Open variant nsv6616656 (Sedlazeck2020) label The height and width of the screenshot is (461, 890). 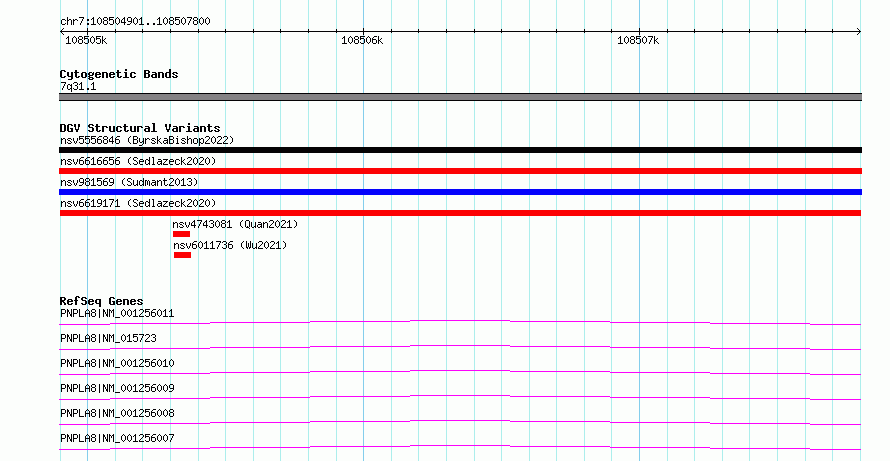point(138,161)
